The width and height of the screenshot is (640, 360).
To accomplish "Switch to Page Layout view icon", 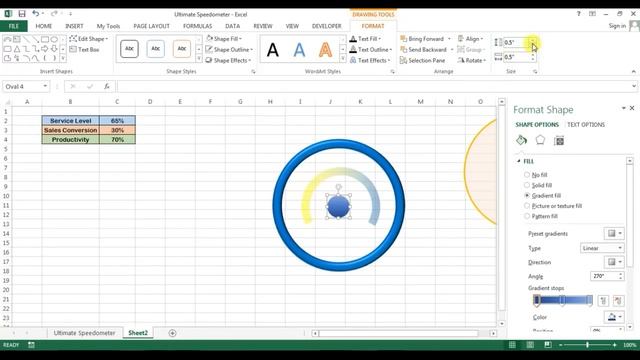I will pyautogui.click(x=530, y=345).
